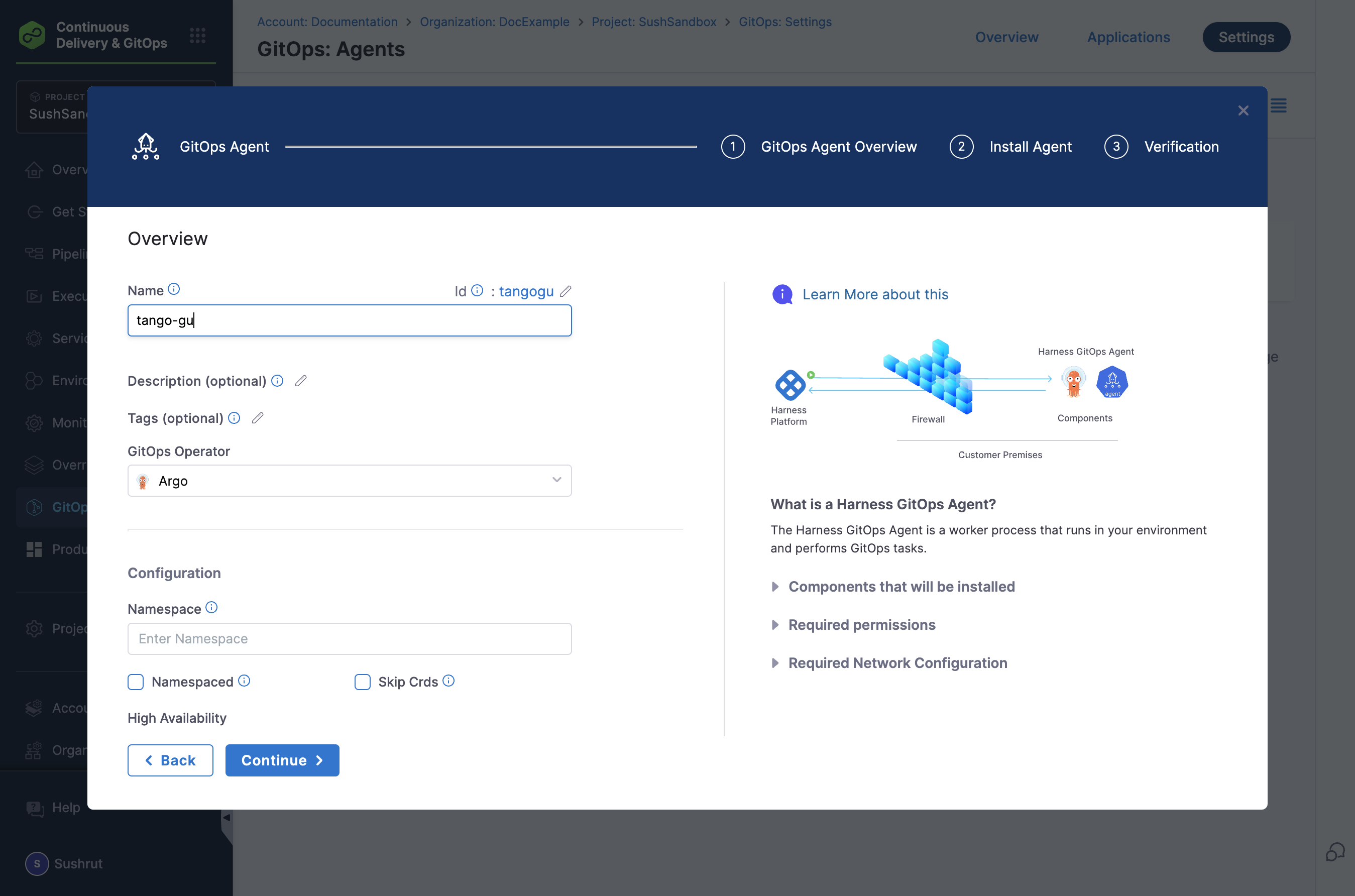Image resolution: width=1355 pixels, height=896 pixels.
Task: Edit Tags with pencil icon
Action: point(258,418)
